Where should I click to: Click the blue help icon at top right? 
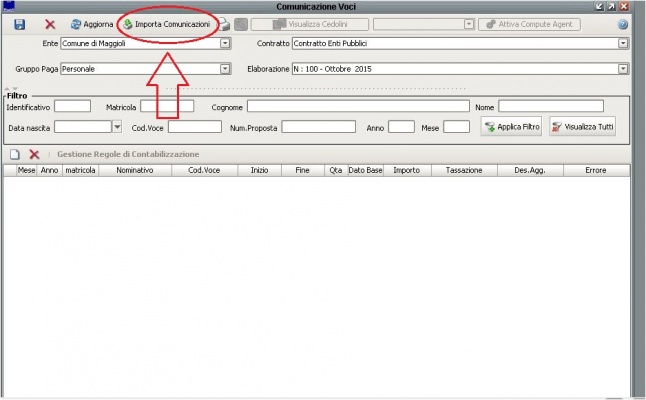coord(623,24)
